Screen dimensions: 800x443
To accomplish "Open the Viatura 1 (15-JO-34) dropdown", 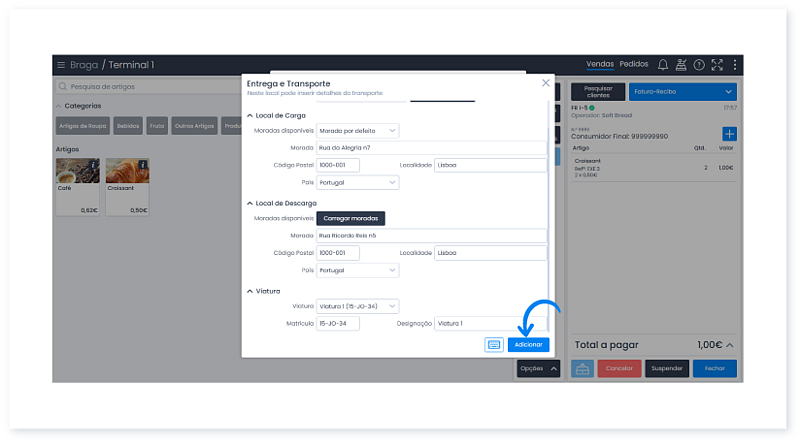I will pos(357,306).
